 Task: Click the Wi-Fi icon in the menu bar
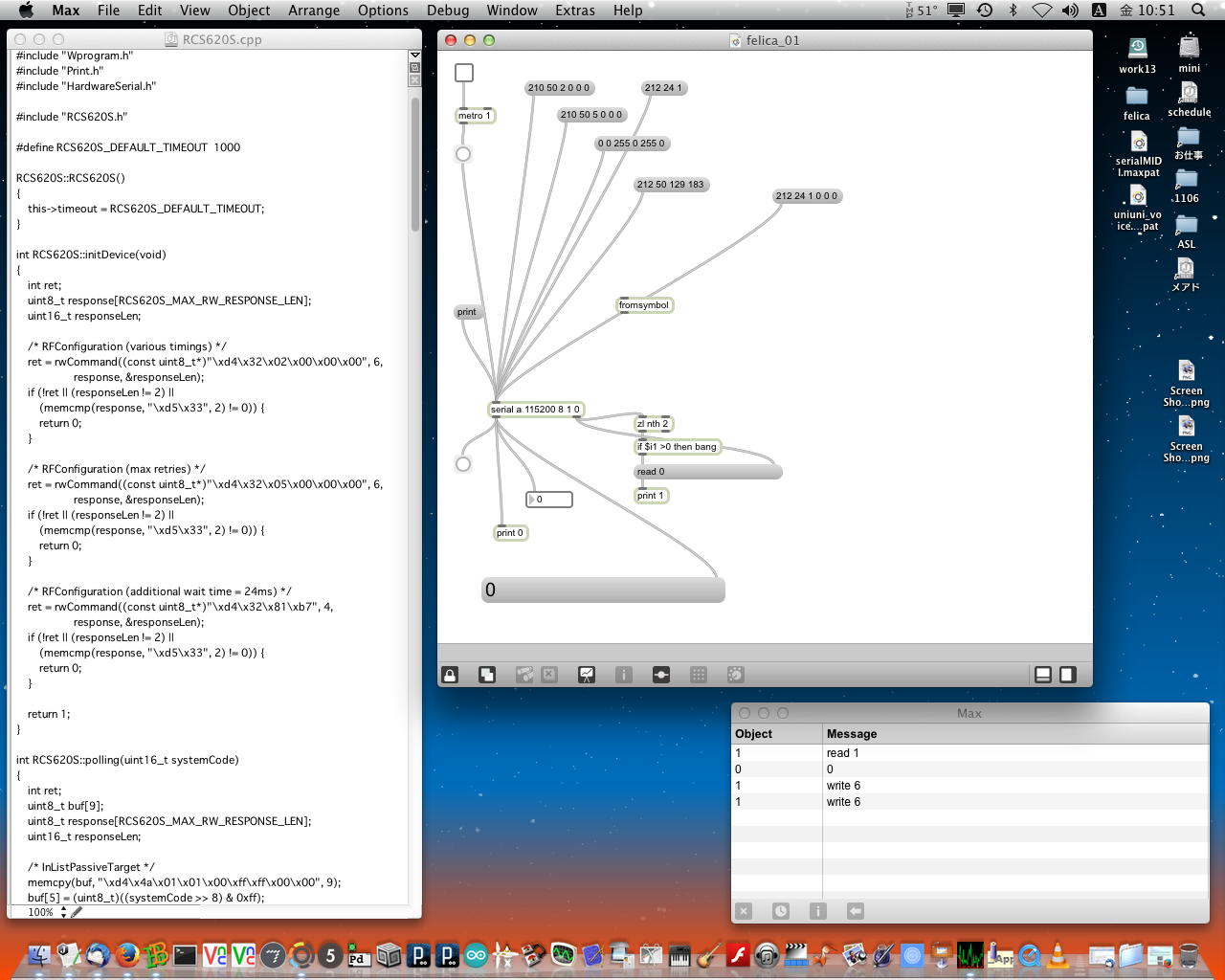point(1041,10)
